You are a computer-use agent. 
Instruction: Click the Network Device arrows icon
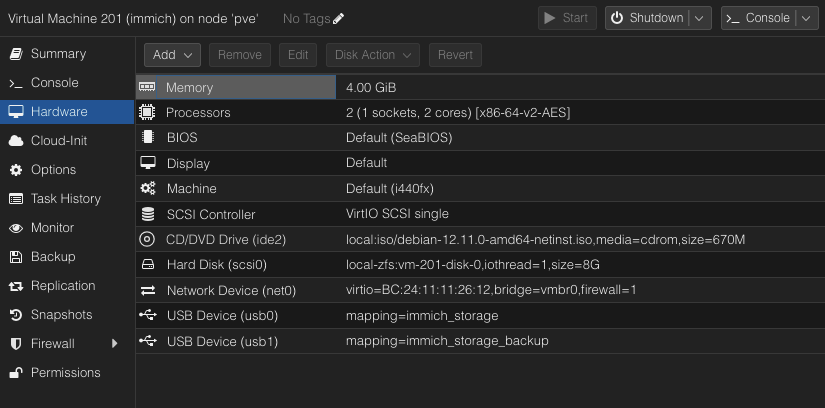[148, 290]
